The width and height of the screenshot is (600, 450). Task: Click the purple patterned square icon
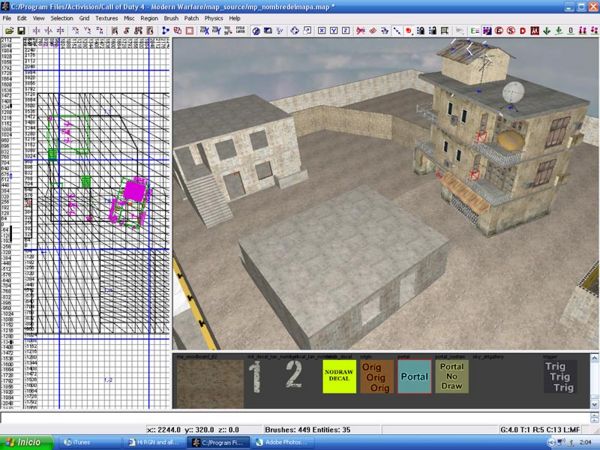tap(487, 31)
